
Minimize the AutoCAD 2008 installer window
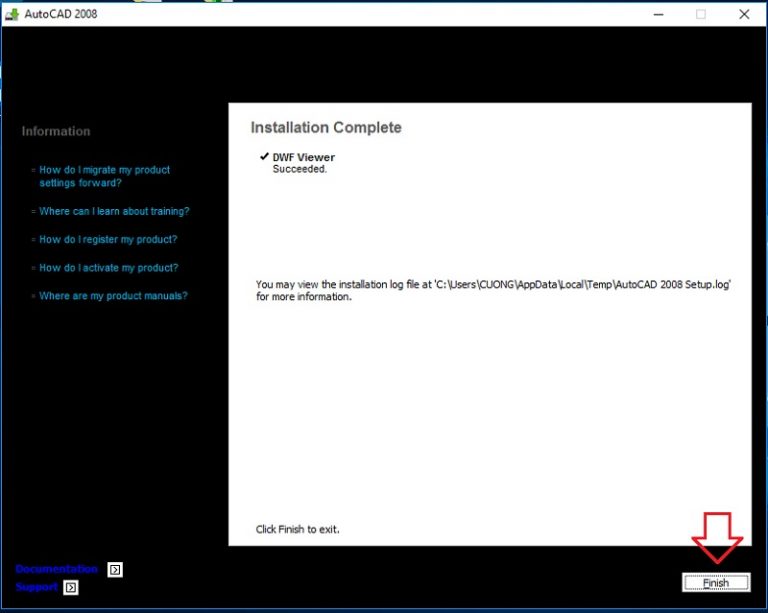pyautogui.click(x=657, y=14)
